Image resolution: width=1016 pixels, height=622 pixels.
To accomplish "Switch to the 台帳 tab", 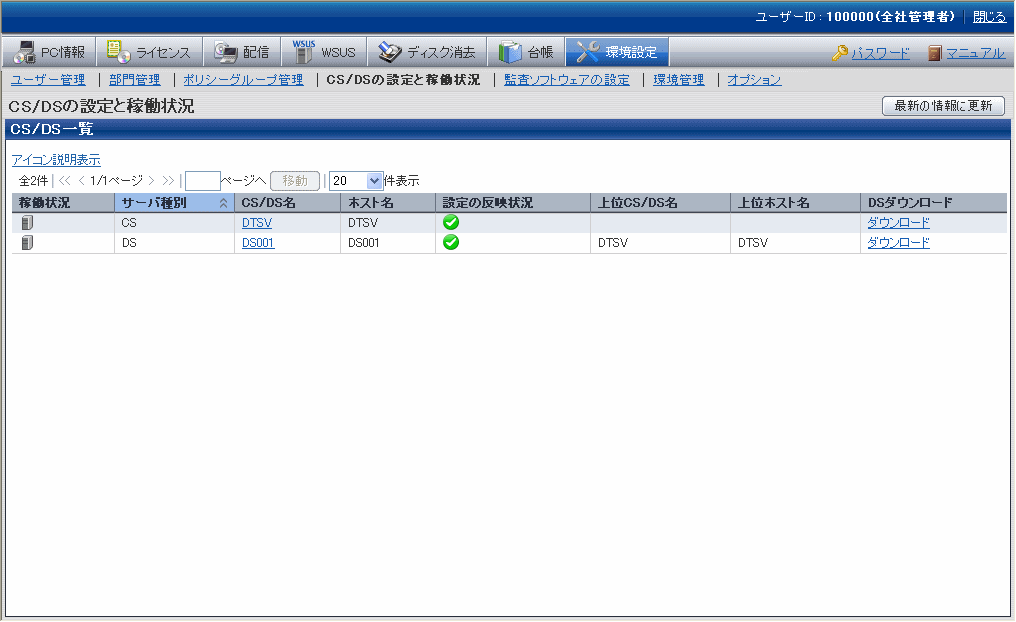I will pyautogui.click(x=526, y=52).
